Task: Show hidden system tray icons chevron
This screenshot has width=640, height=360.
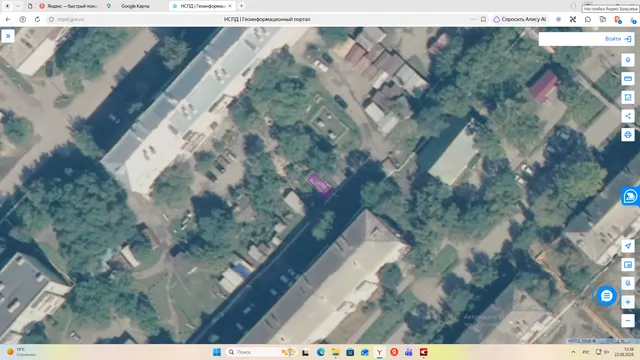Action: (573, 352)
